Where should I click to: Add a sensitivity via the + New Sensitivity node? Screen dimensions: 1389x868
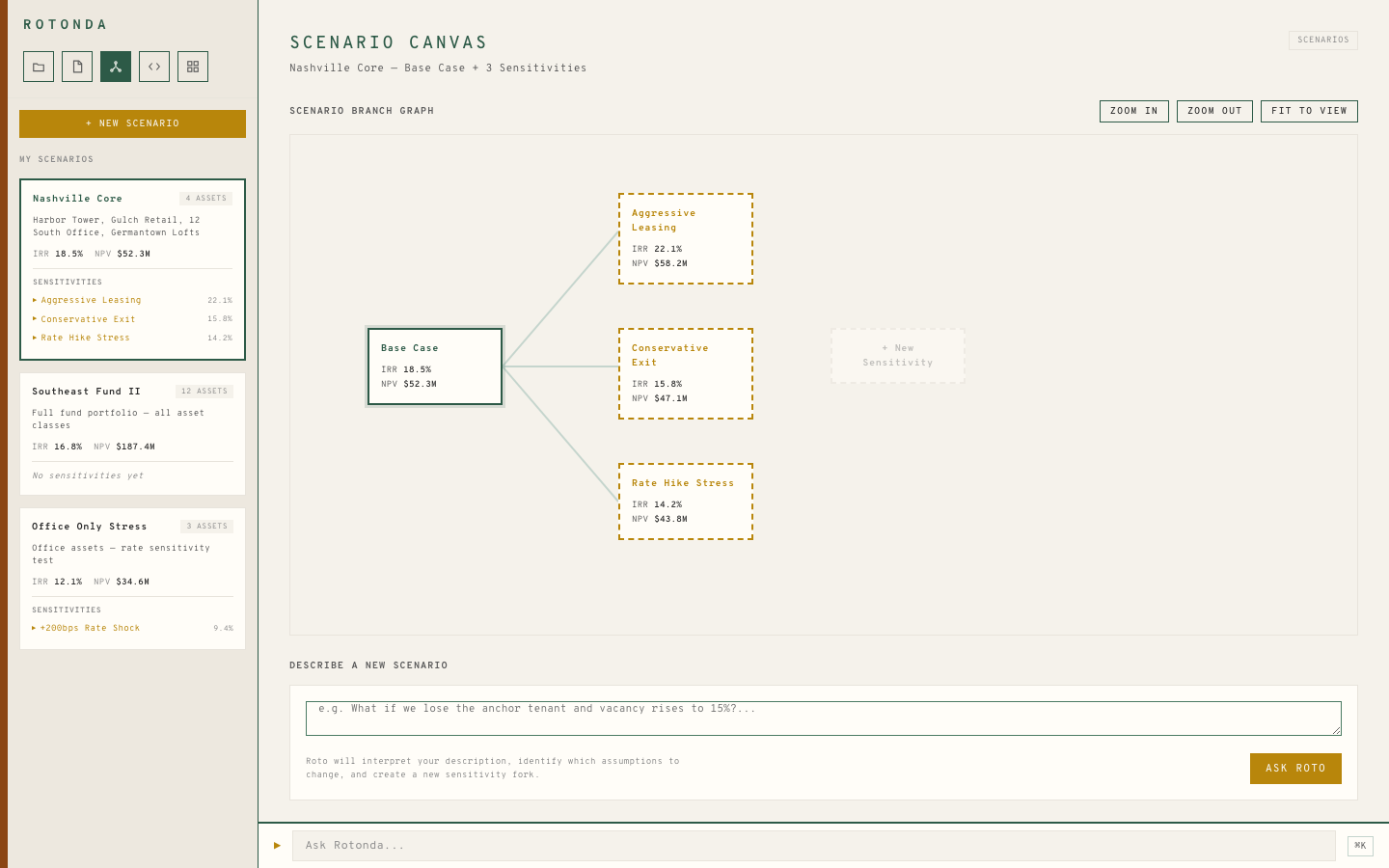point(897,355)
